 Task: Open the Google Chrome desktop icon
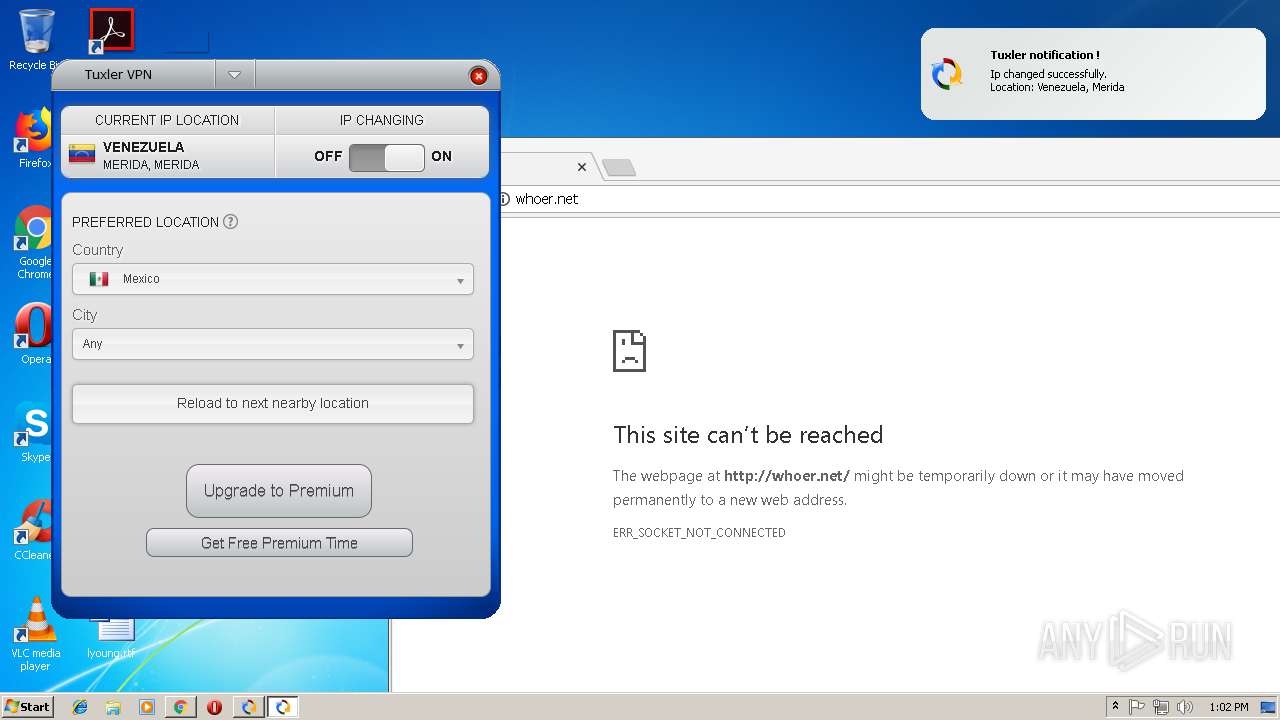[x=34, y=242]
